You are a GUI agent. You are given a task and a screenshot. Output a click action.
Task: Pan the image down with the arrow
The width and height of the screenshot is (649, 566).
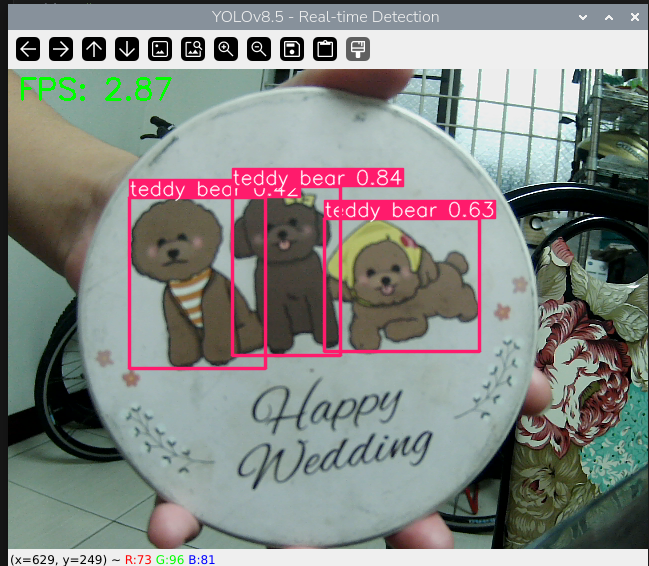[x=127, y=49]
